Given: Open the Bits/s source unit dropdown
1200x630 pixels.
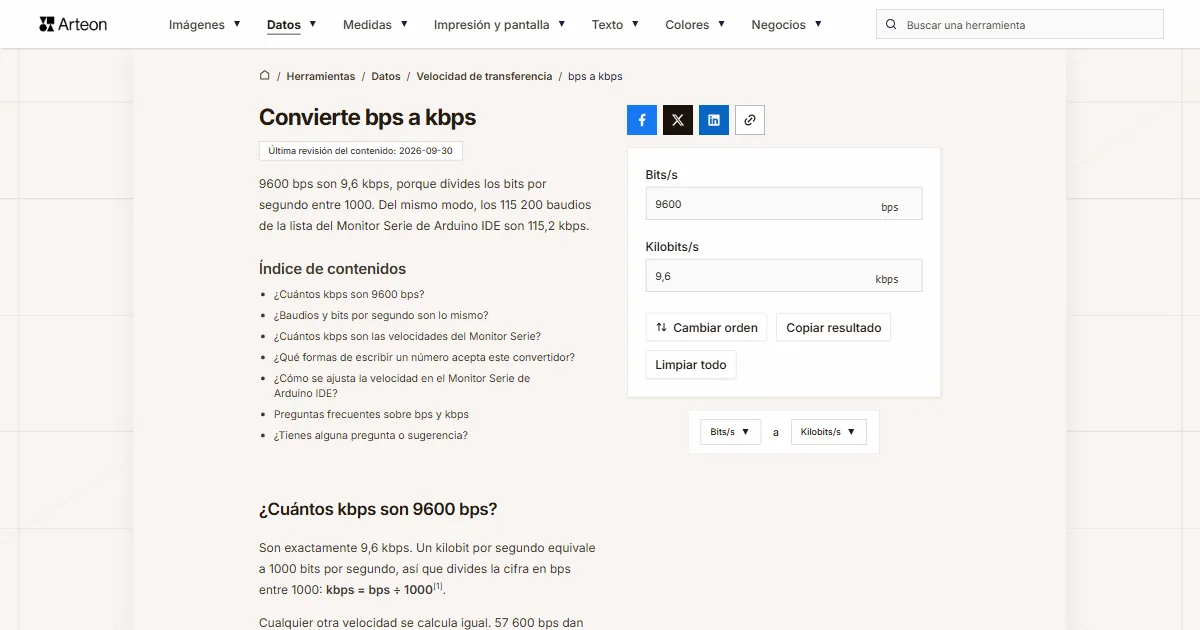Looking at the screenshot, I should (x=731, y=432).
